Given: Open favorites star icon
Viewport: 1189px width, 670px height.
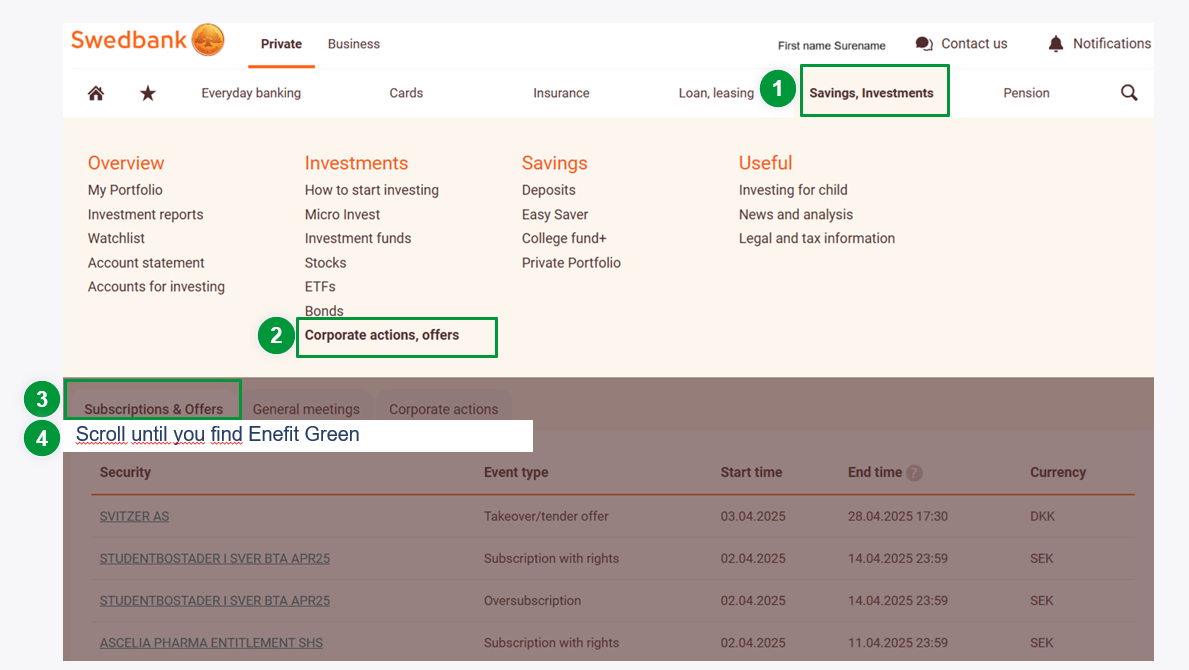Looking at the screenshot, I should pos(148,93).
